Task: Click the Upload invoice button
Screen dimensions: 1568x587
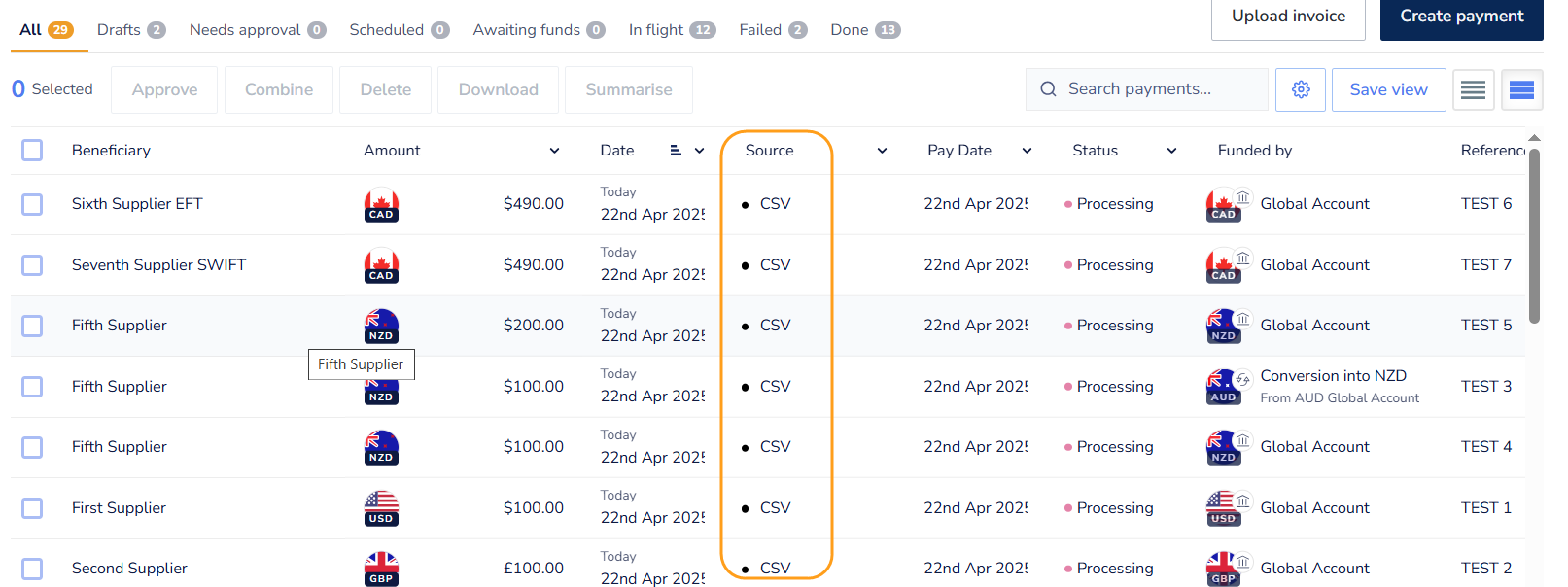Action: (x=1288, y=17)
